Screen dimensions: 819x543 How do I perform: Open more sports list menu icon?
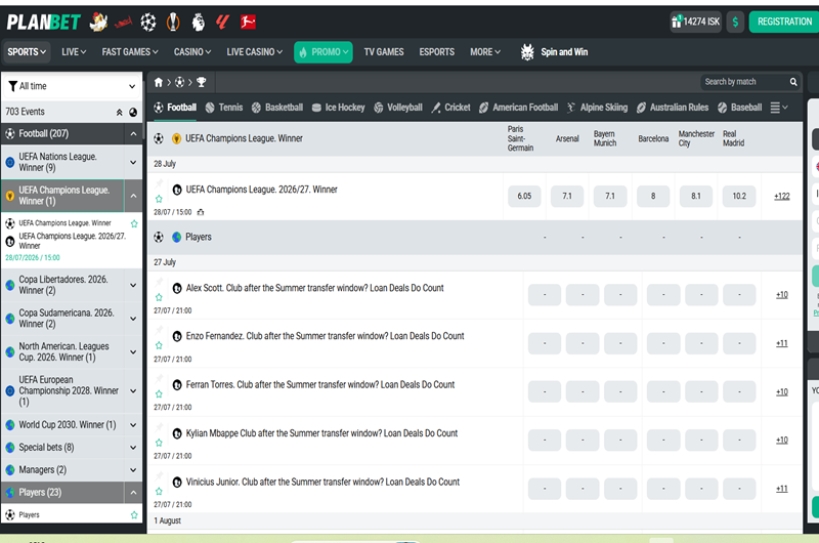779,108
